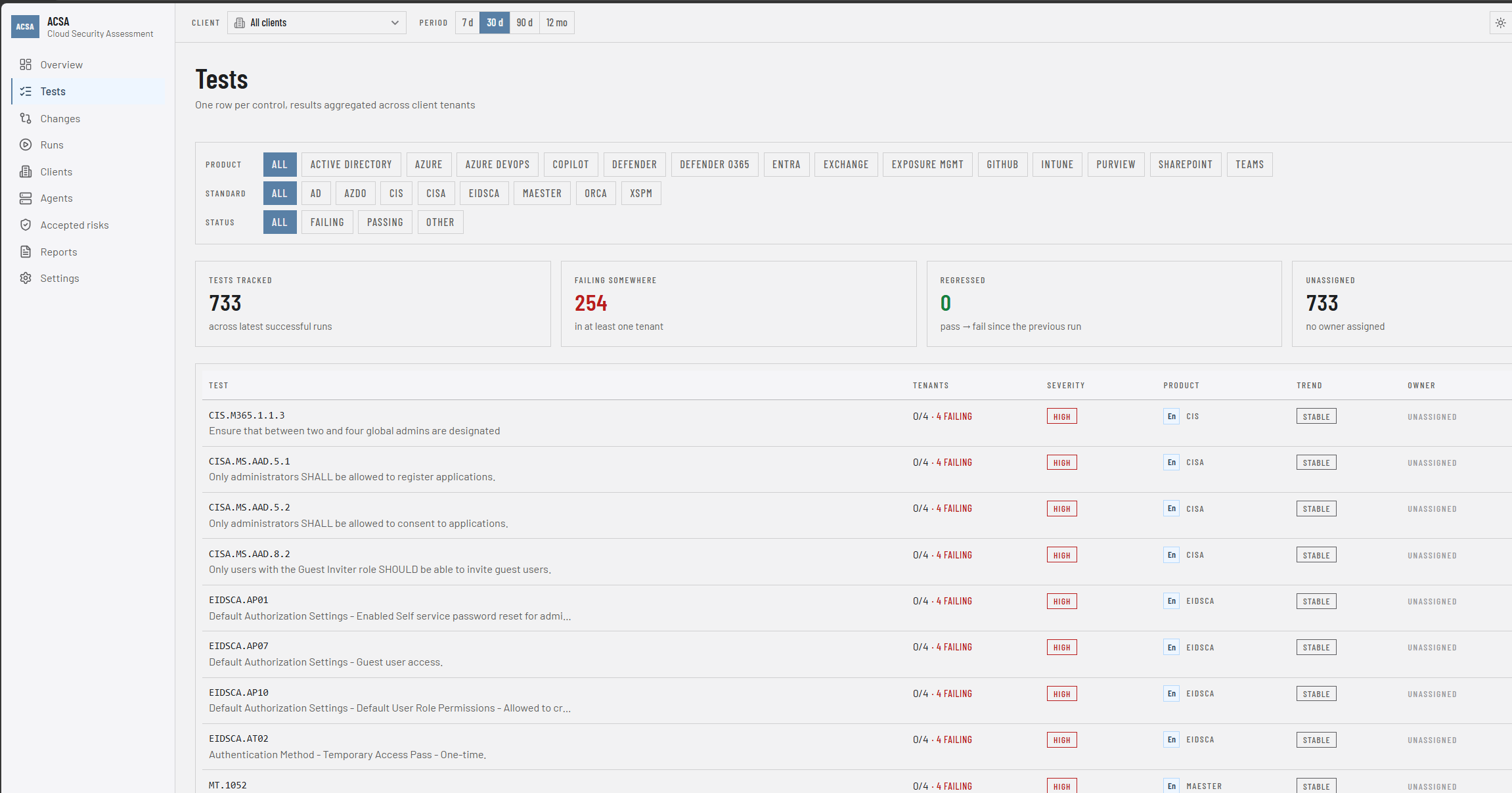
Task: Filter standard by ORCA
Action: coord(596,193)
